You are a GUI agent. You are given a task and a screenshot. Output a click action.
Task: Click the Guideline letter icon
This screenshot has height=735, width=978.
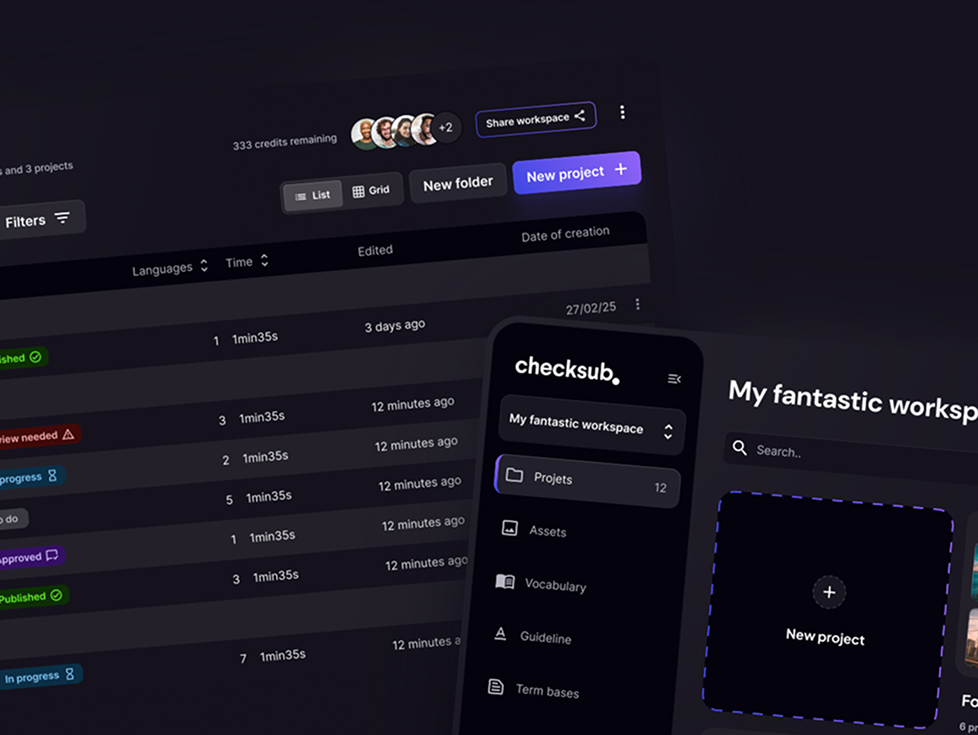pyautogui.click(x=500, y=634)
